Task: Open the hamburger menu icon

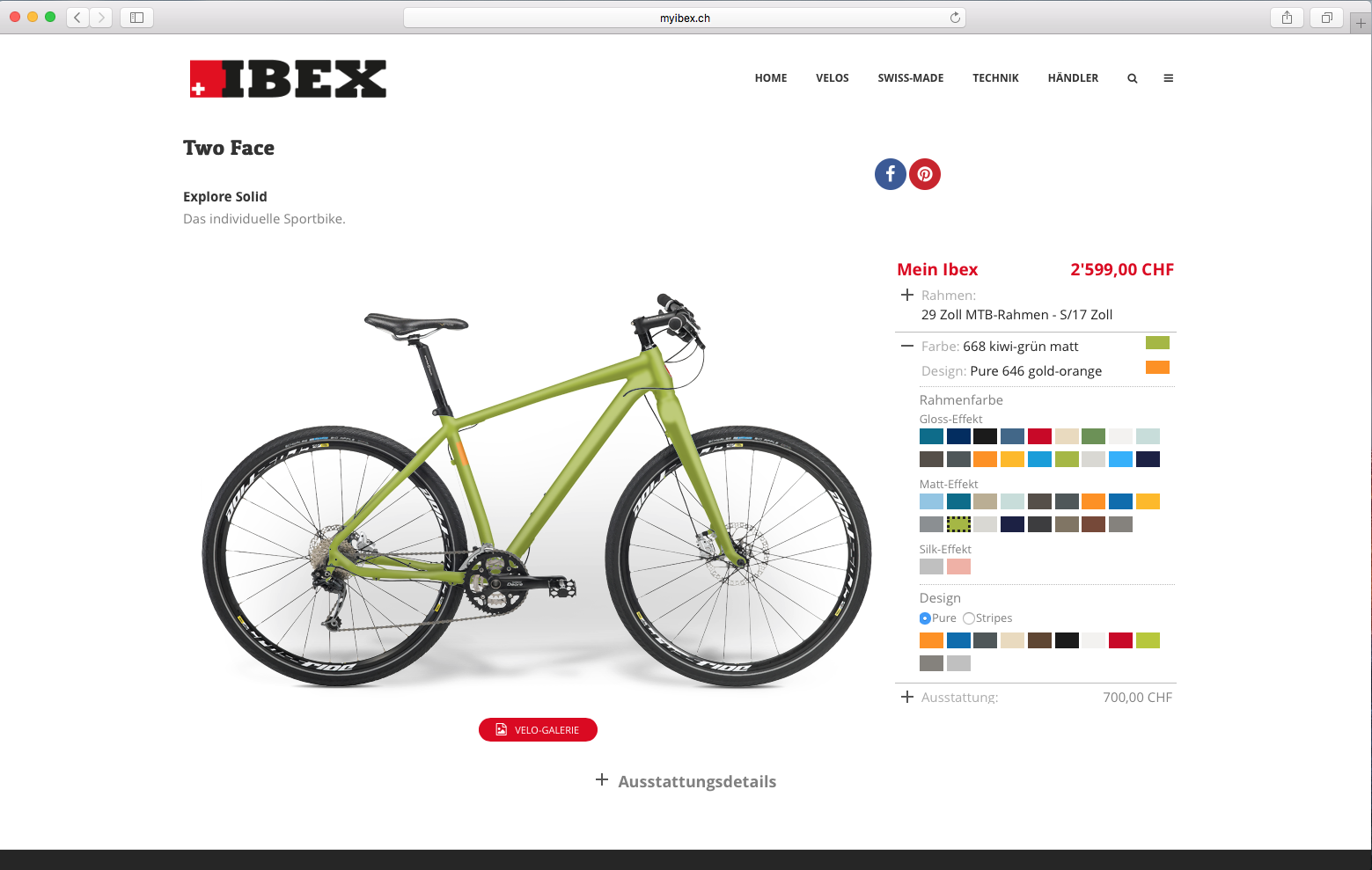Action: [1169, 78]
